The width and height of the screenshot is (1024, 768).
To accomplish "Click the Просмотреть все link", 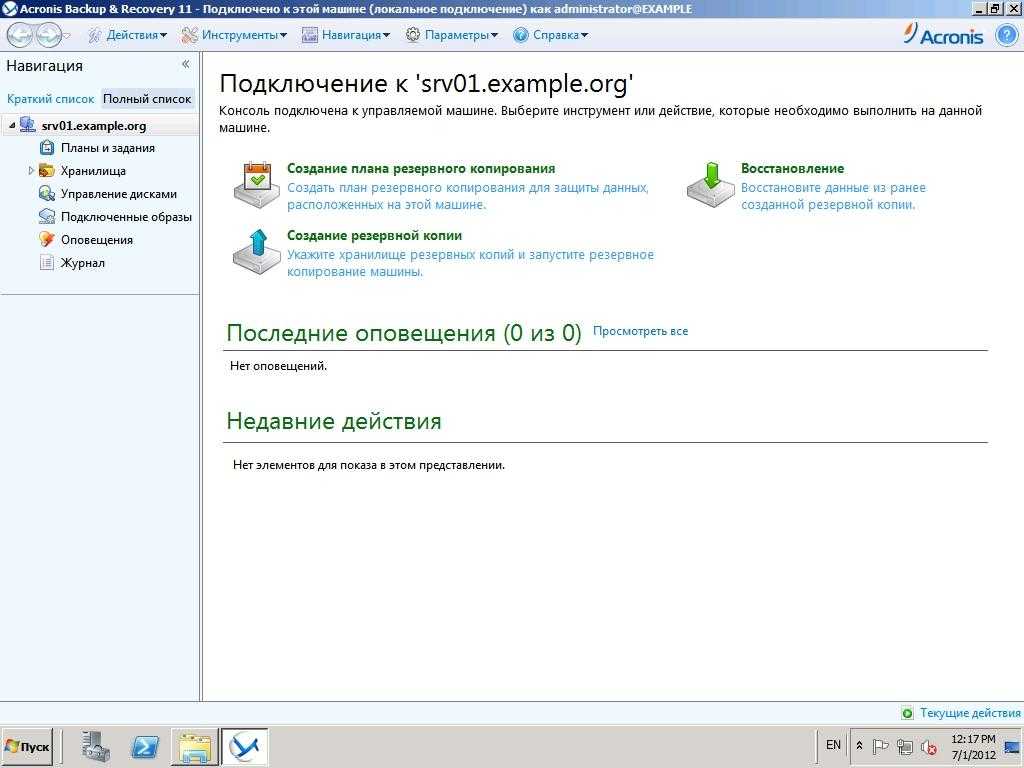I will coord(640,331).
